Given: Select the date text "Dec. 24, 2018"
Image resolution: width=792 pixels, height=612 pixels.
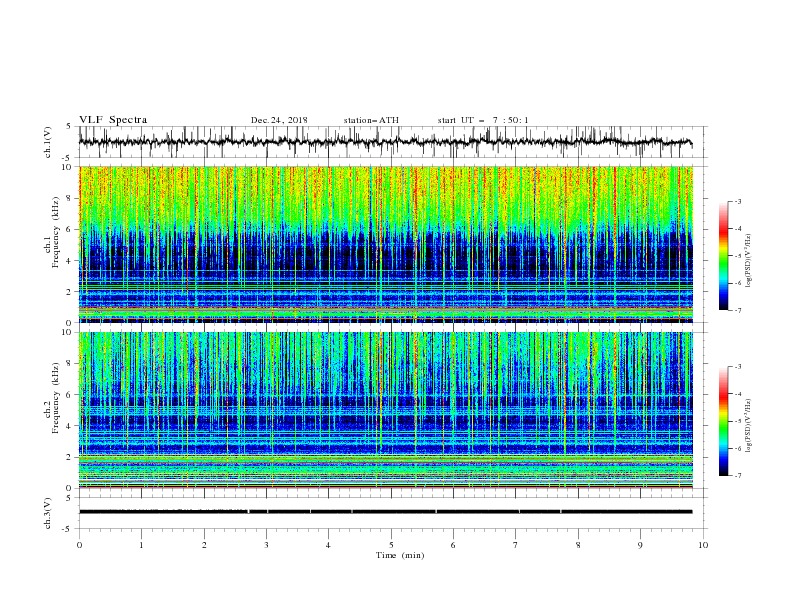Looking at the screenshot, I should tap(279, 120).
